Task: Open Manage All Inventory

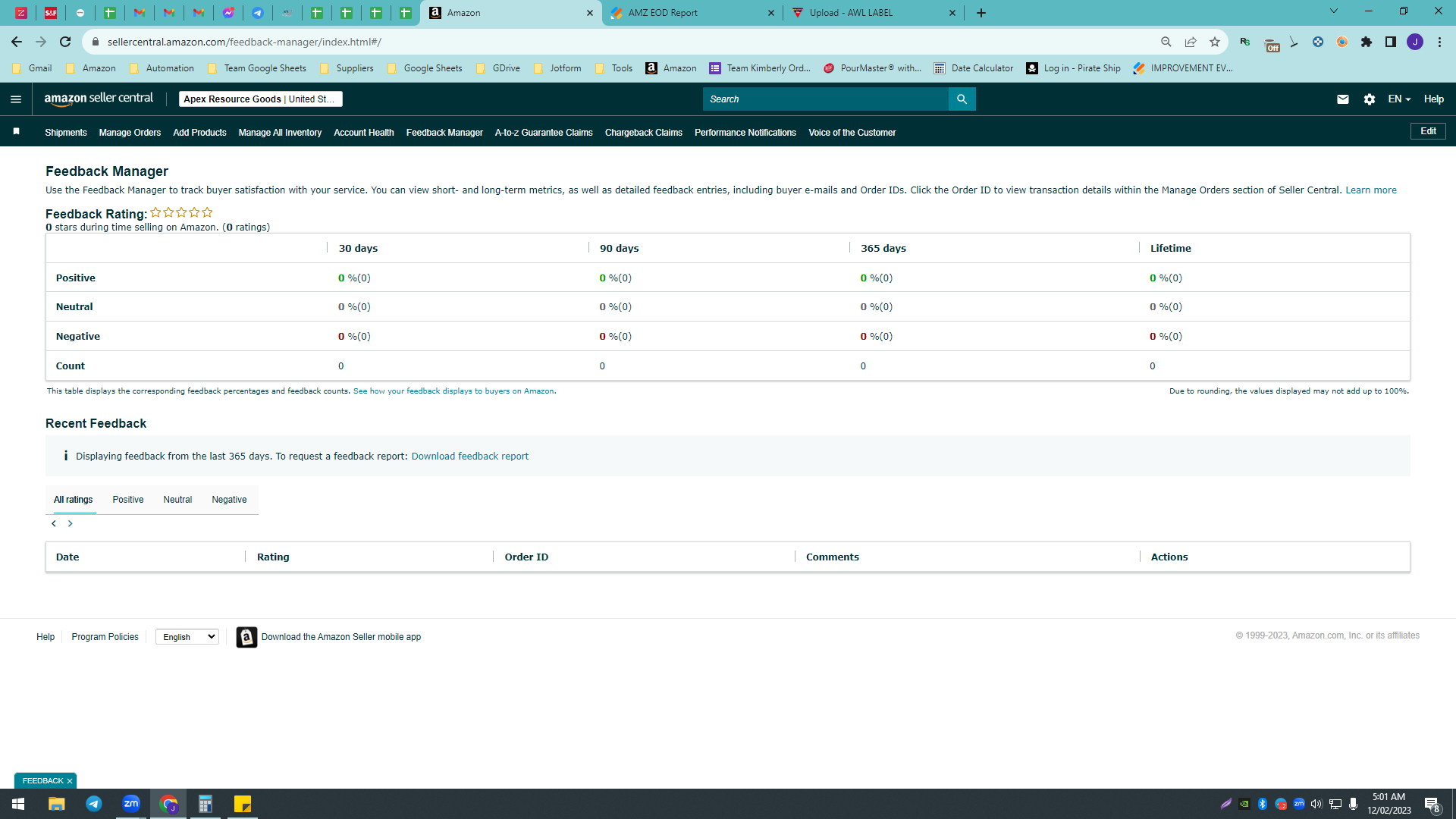Action: 280,133
